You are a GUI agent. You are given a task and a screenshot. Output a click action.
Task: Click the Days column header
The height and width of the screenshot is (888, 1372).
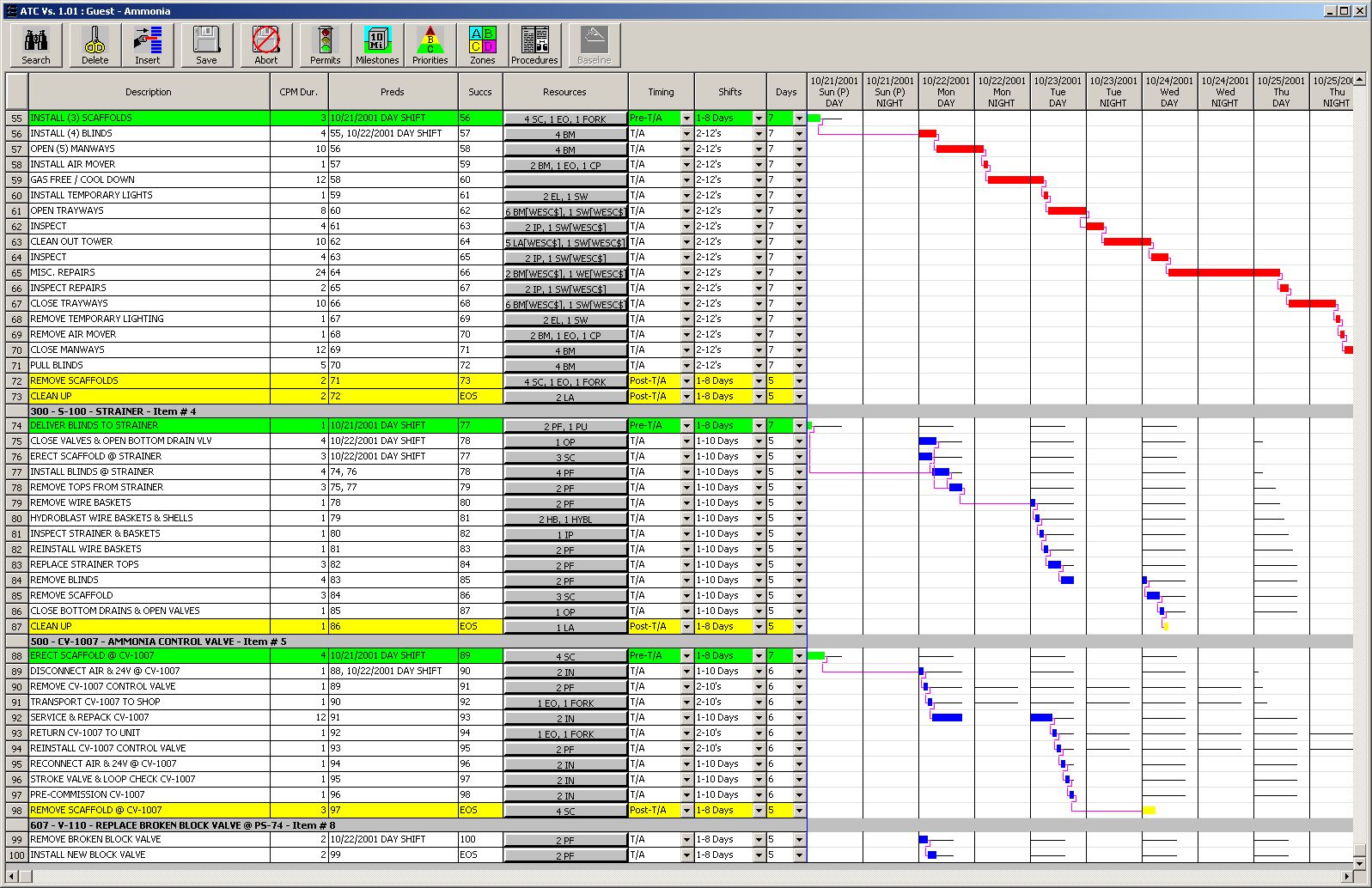(786, 92)
